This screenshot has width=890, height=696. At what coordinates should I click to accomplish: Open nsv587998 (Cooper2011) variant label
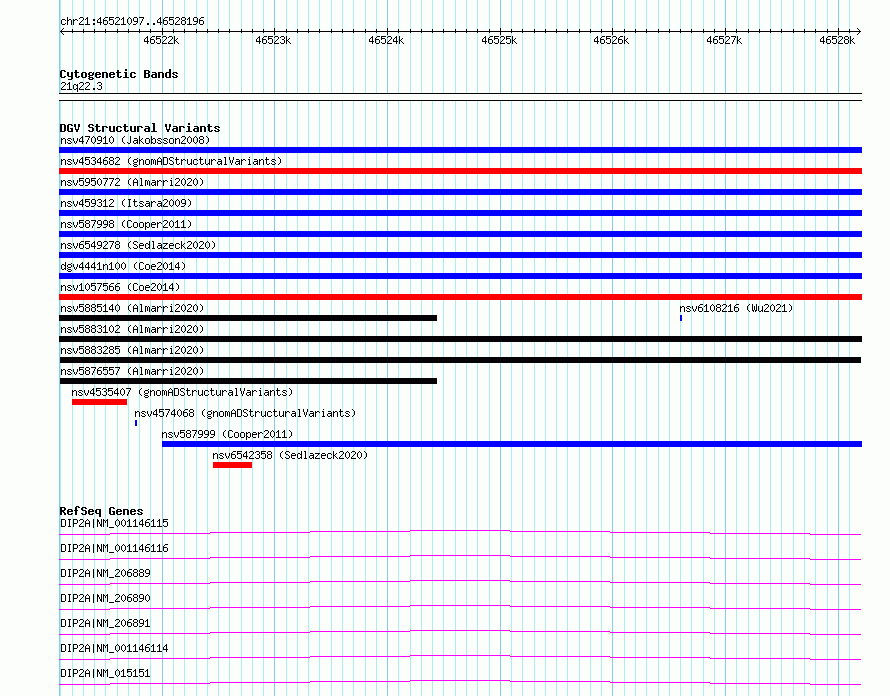126,224
